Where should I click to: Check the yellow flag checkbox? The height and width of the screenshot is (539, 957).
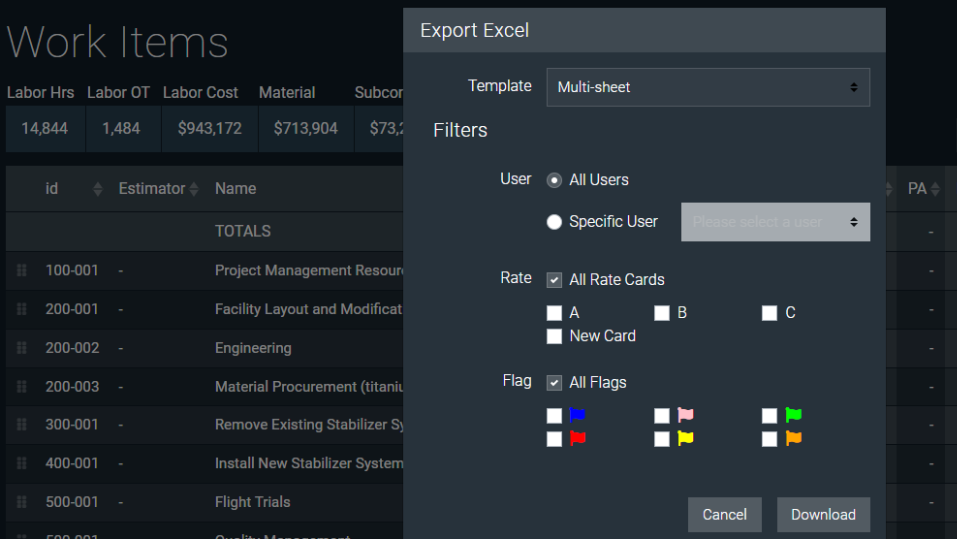click(662, 439)
